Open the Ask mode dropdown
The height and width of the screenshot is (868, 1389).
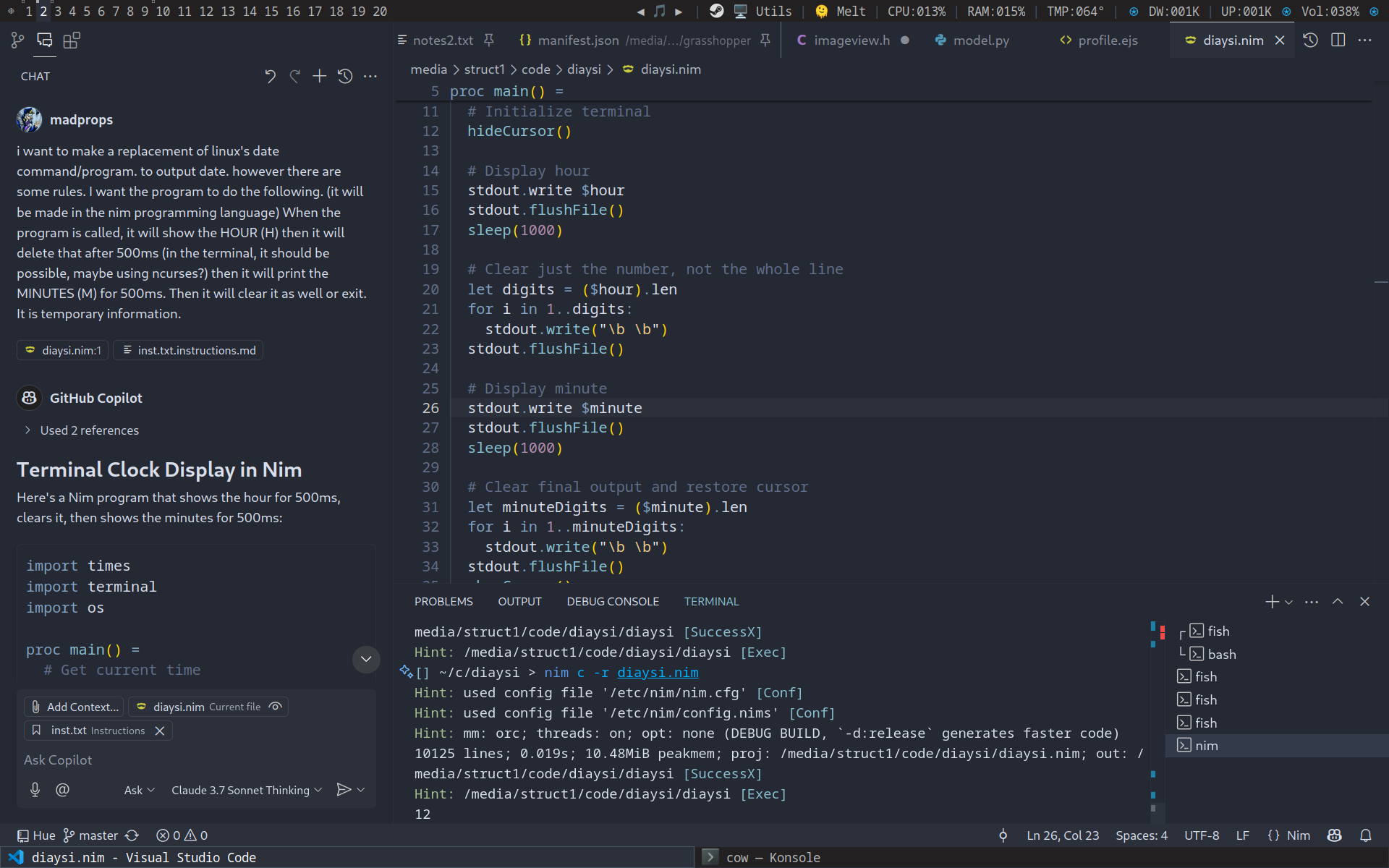click(x=139, y=790)
